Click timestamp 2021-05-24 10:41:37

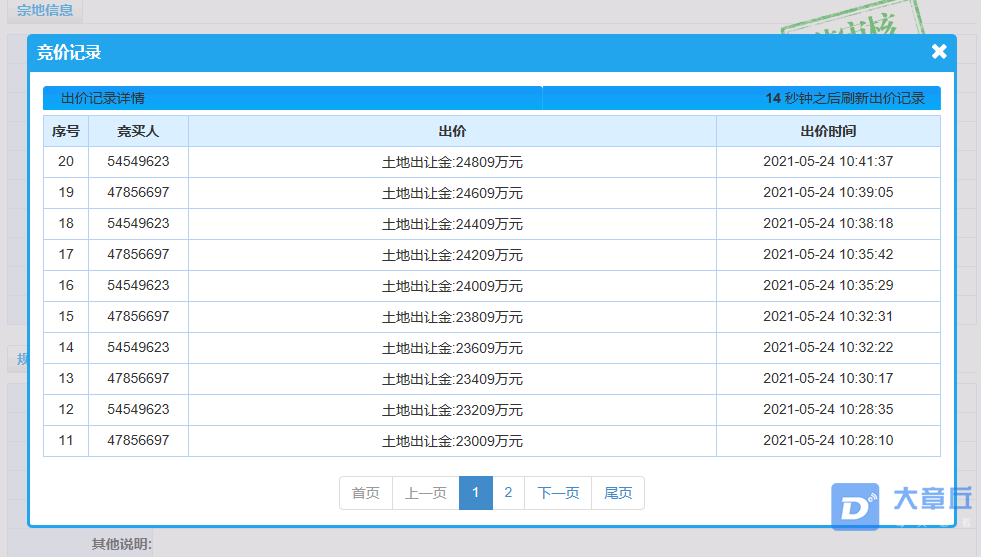click(x=828, y=161)
